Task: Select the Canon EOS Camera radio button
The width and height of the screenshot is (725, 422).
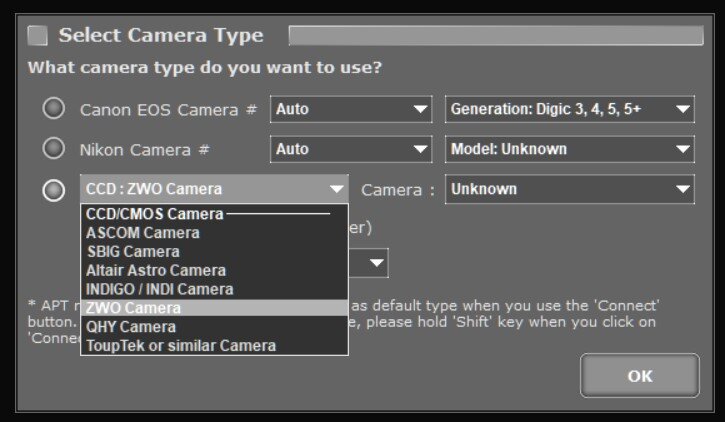Action: coord(54,108)
